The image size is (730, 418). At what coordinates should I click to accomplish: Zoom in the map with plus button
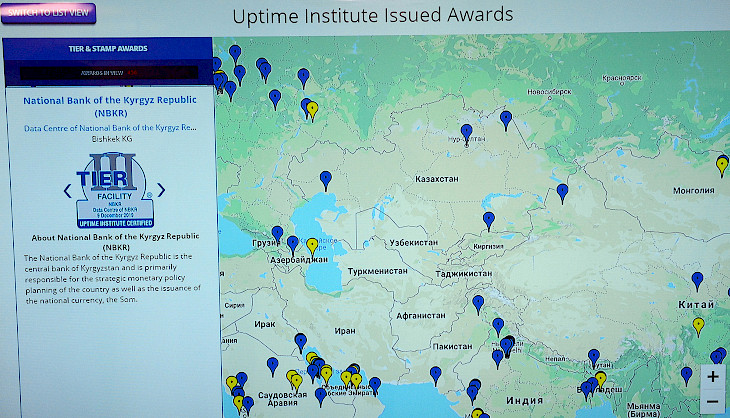click(x=712, y=377)
